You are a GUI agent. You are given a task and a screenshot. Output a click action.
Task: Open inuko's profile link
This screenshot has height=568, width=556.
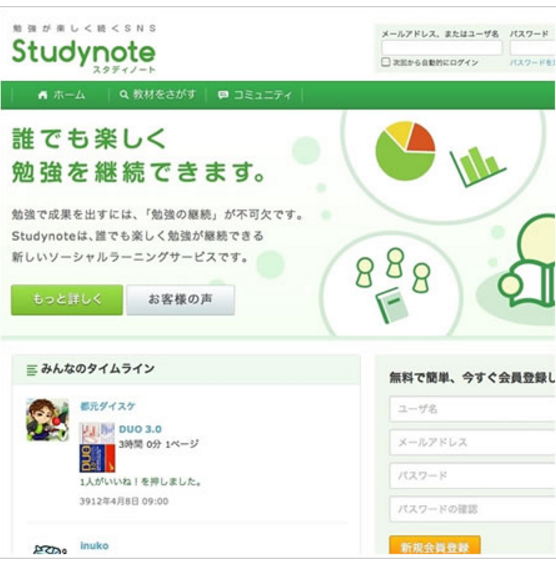94,546
